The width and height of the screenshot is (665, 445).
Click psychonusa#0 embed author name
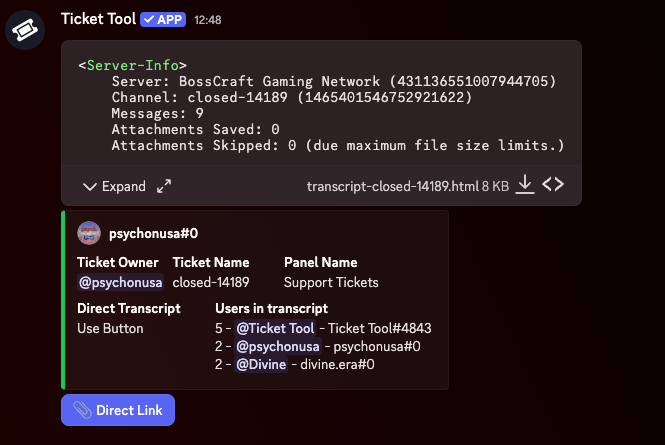[153, 233]
